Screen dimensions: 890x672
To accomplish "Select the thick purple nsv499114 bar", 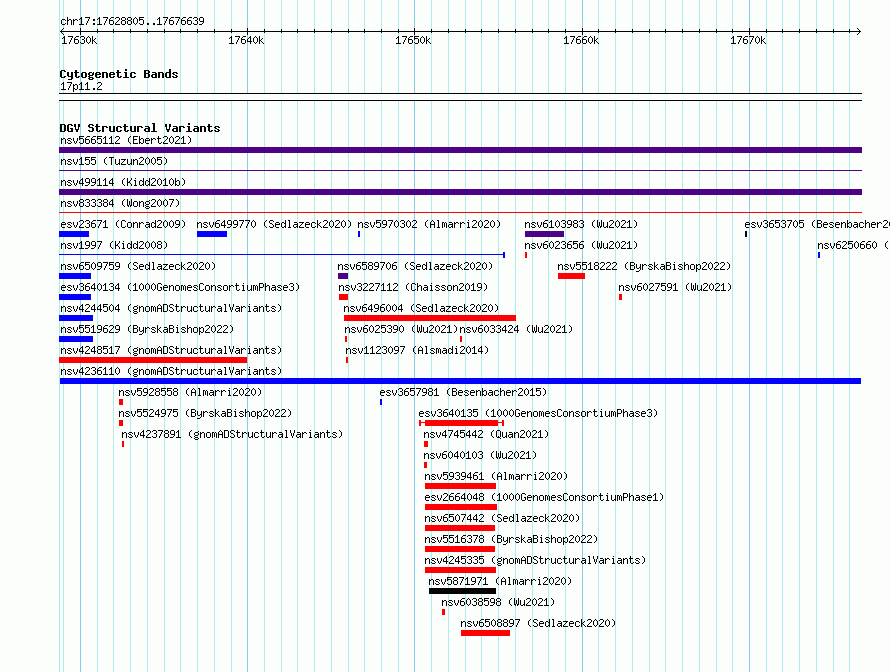I will coord(460,192).
